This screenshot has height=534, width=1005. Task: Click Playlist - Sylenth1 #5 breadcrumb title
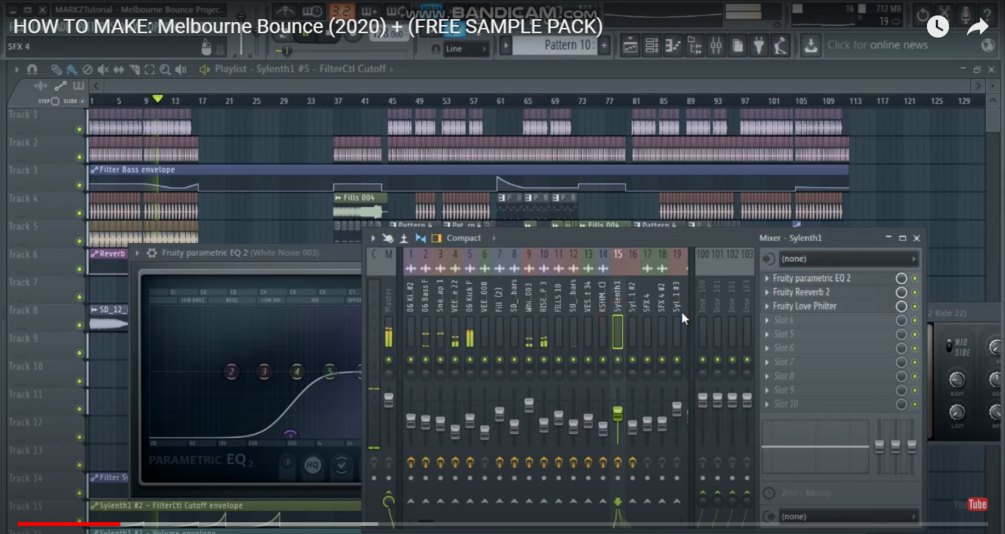click(x=301, y=69)
